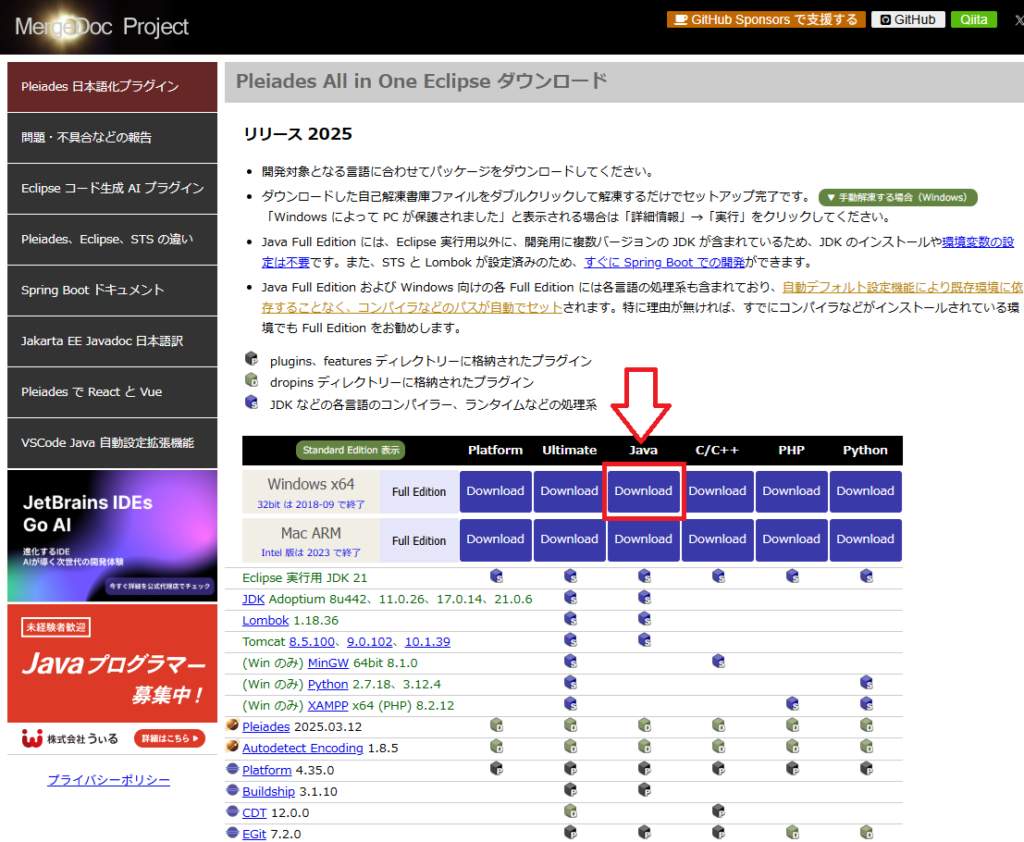The width and height of the screenshot is (1024, 842).
Task: Download Mac ARM C/C++ Full Edition
Action: pyautogui.click(x=717, y=540)
